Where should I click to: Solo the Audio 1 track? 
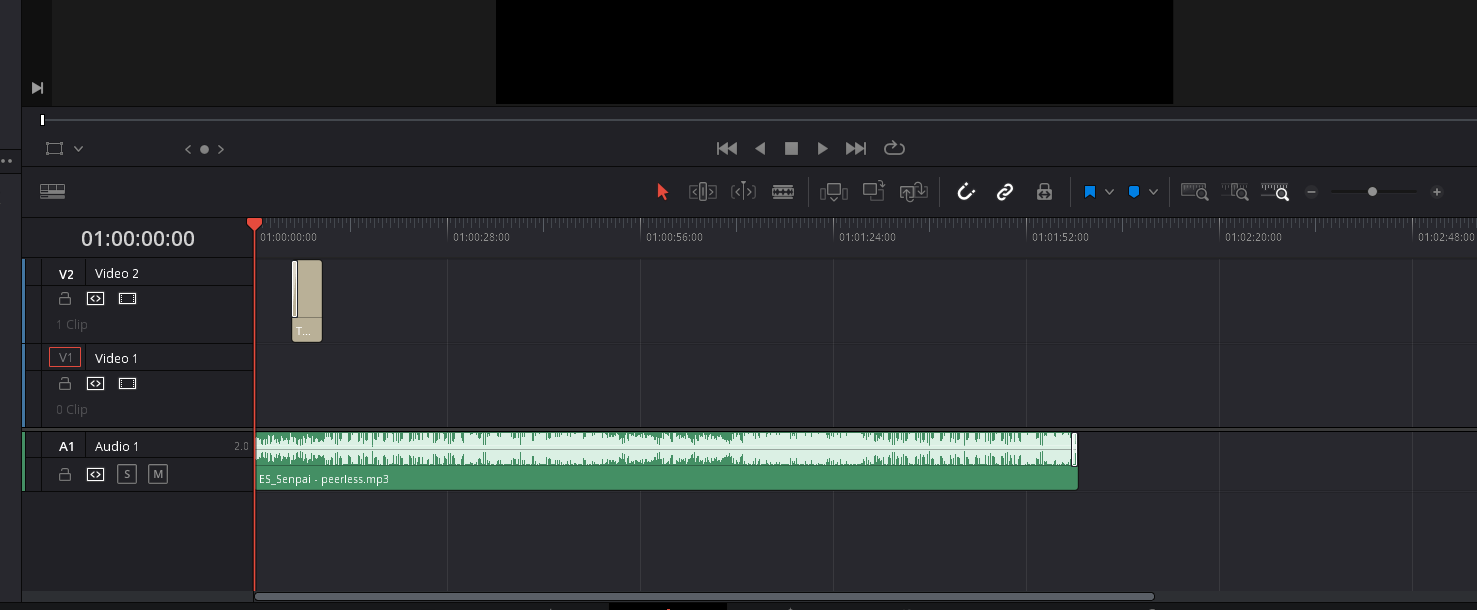coord(126,474)
